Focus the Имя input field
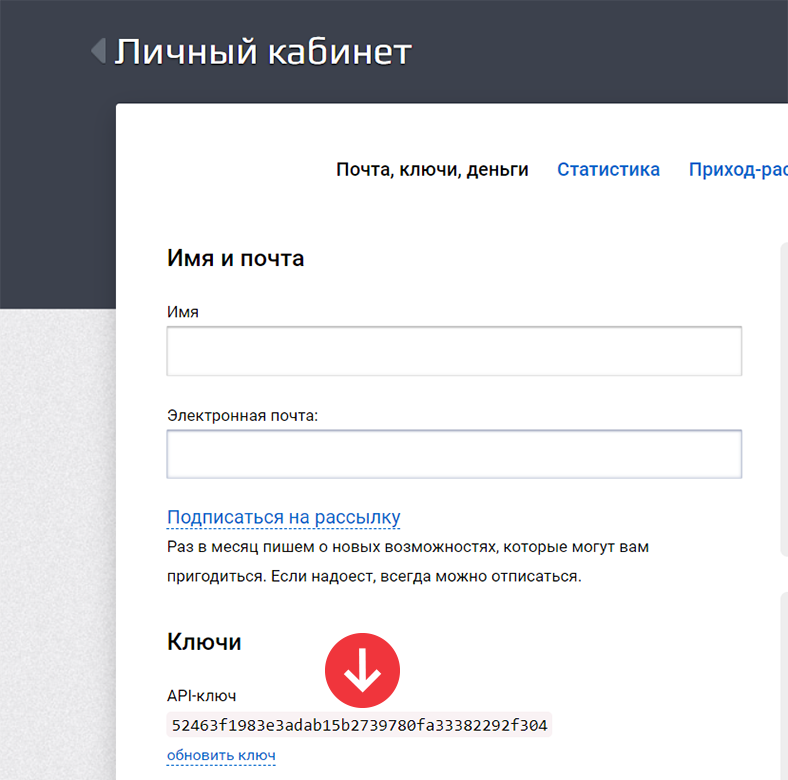Viewport: 788px width, 780px height. (454, 351)
